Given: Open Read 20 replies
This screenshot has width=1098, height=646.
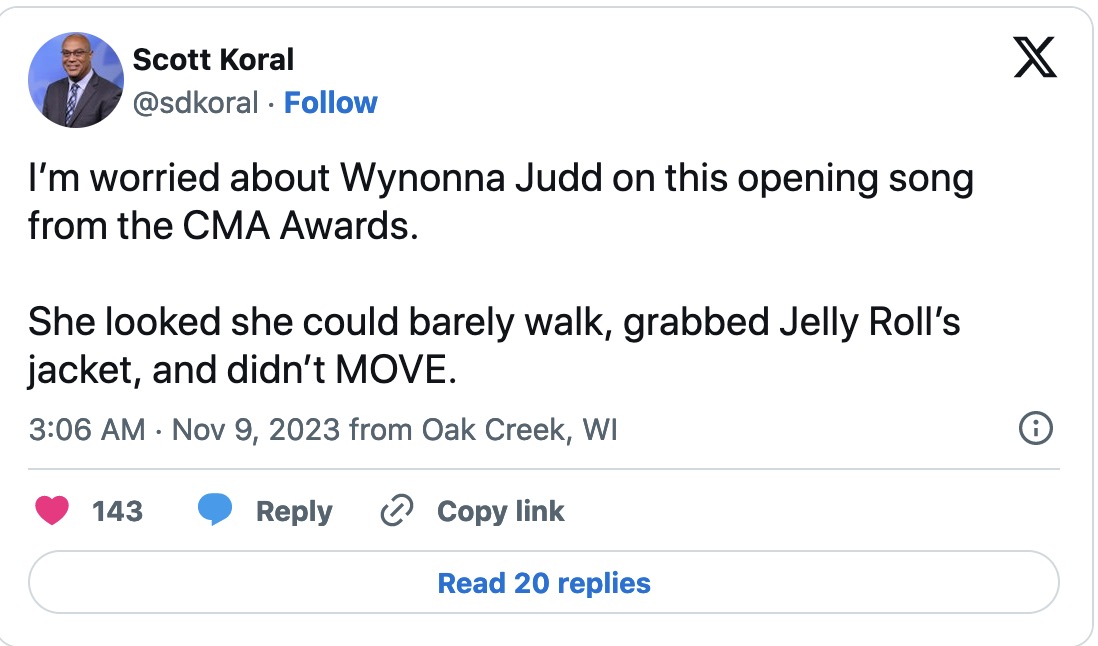Looking at the screenshot, I should click(544, 583).
